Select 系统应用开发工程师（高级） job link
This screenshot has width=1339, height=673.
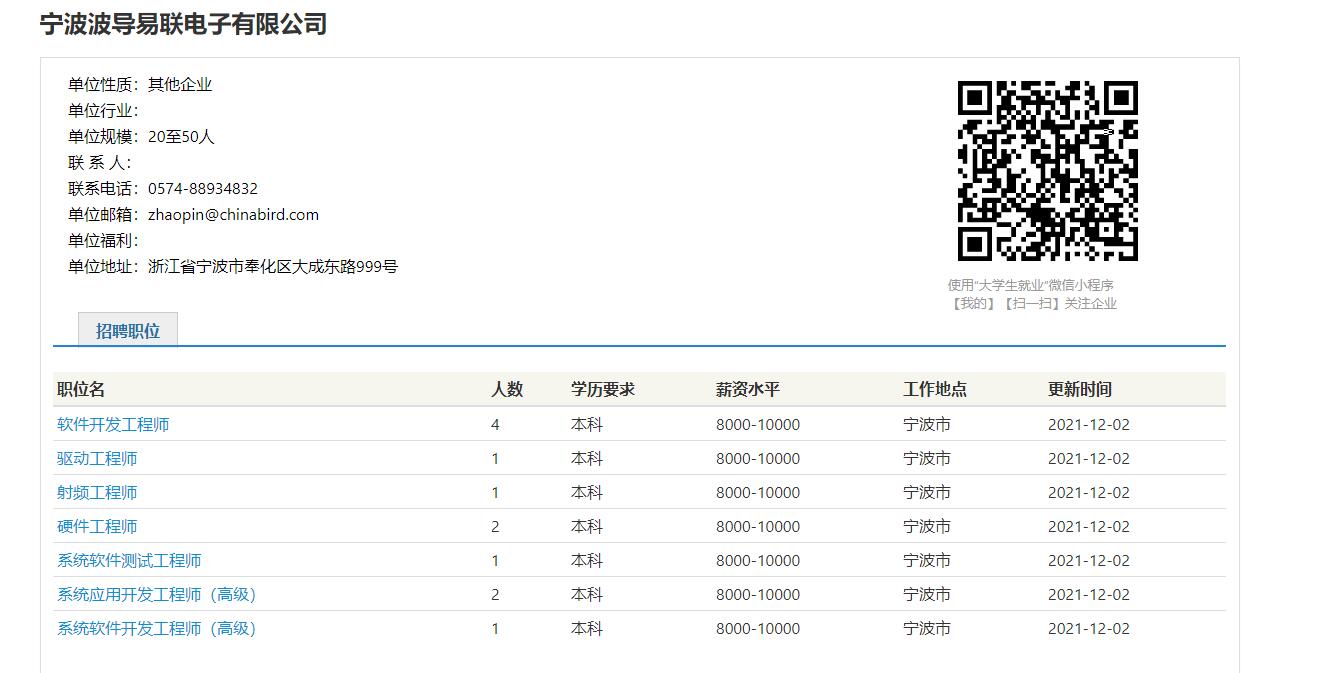156,594
